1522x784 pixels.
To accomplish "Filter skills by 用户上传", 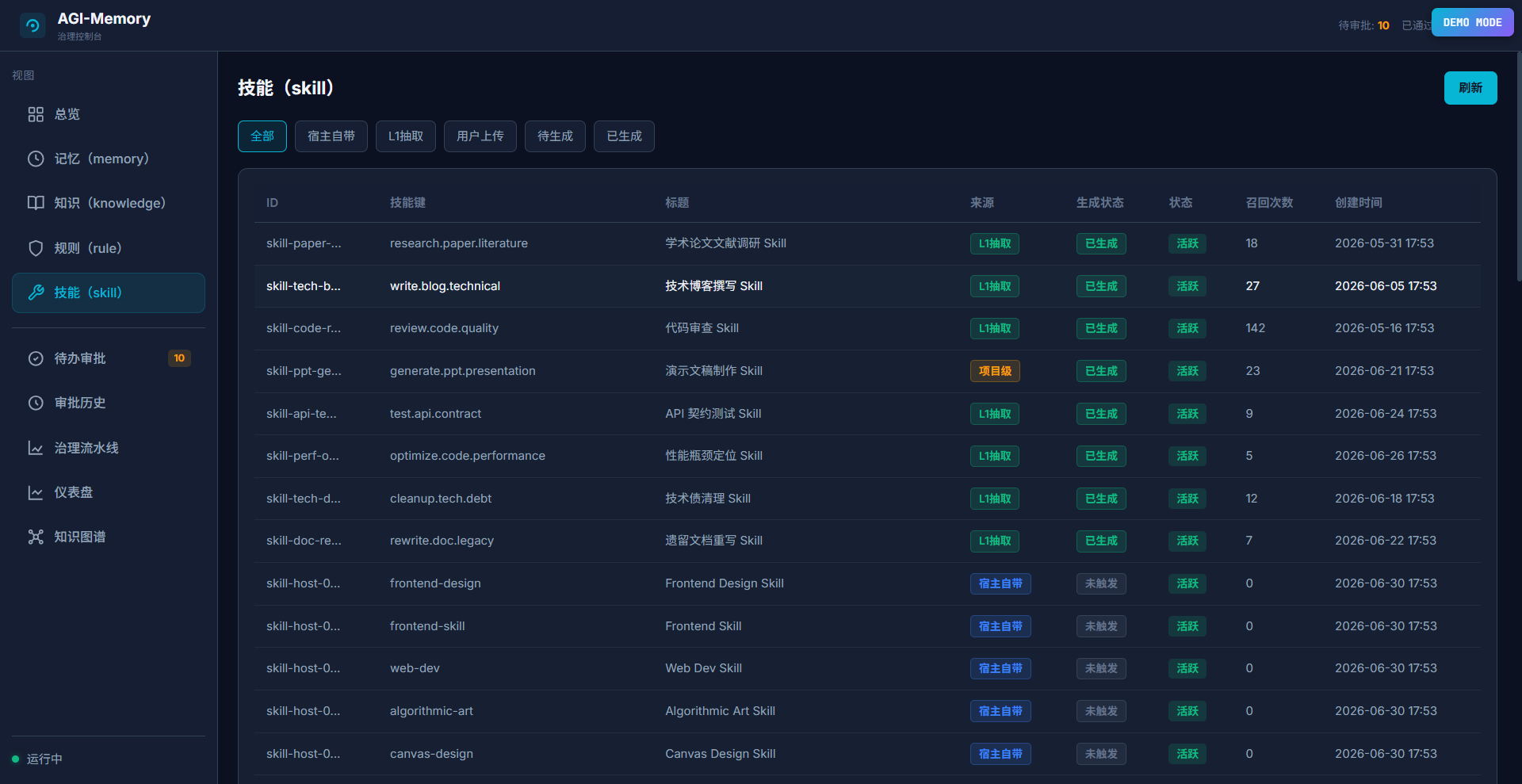I will 480,136.
